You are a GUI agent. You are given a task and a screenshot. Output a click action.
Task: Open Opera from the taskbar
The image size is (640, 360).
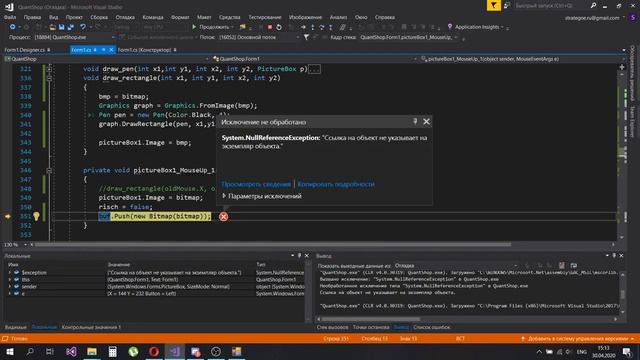pos(153,351)
